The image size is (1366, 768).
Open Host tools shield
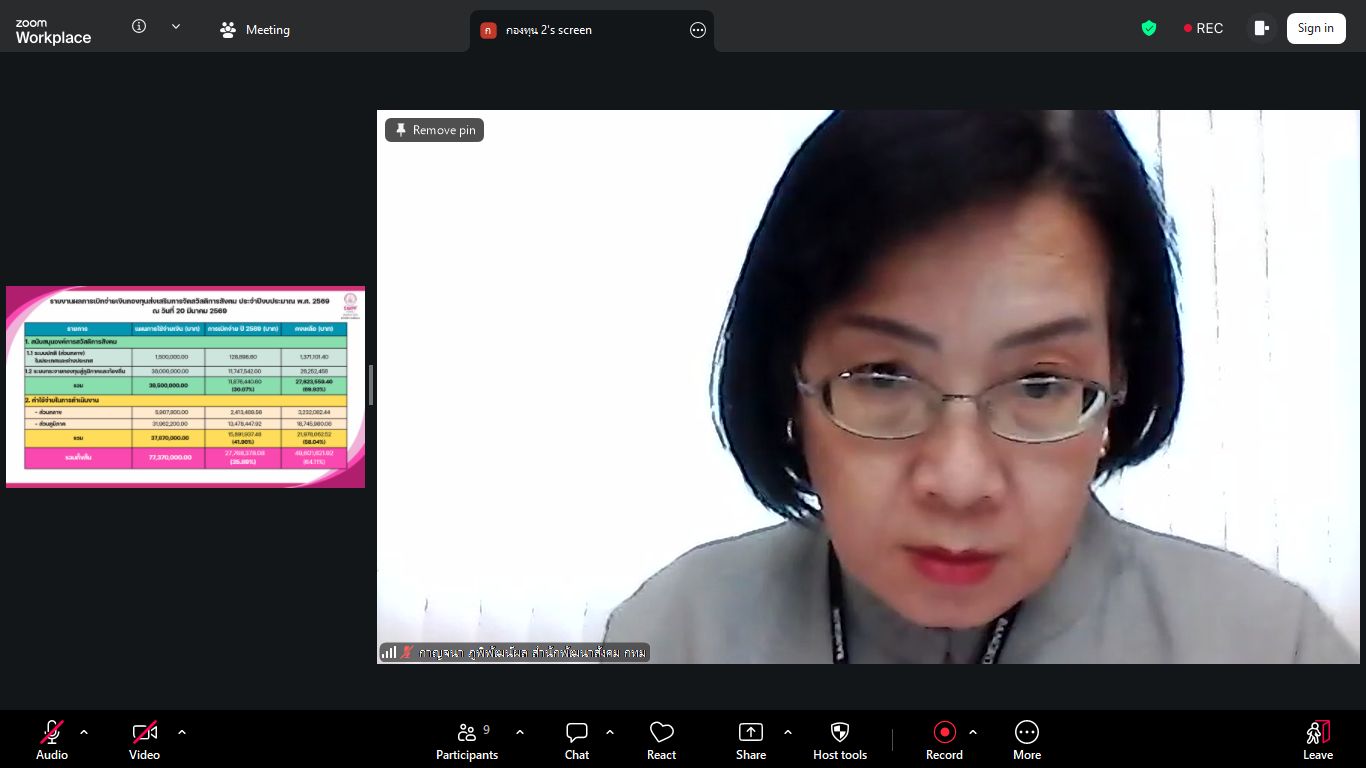[839, 741]
